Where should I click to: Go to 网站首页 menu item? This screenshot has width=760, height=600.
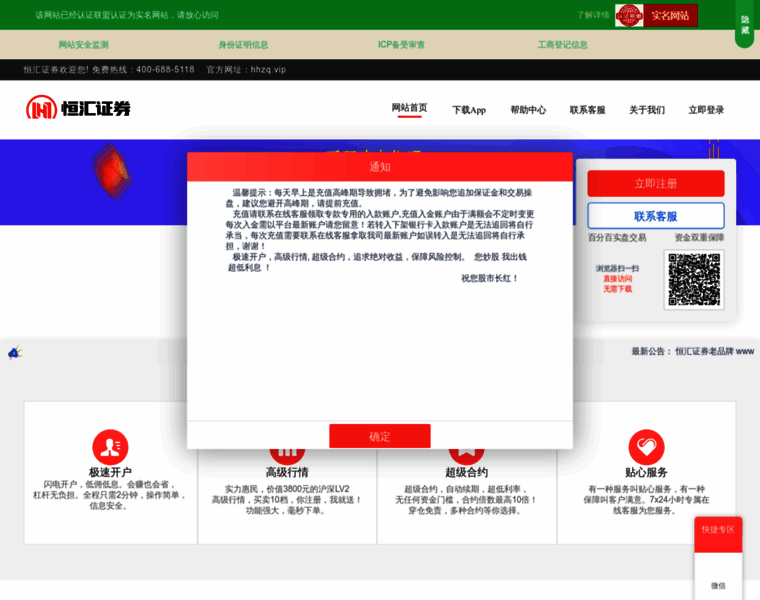point(410,108)
